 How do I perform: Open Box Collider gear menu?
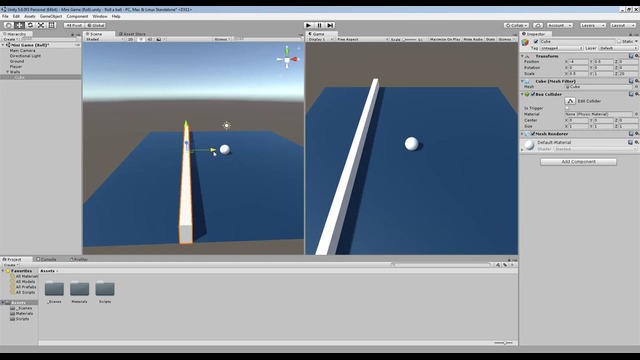[636, 94]
